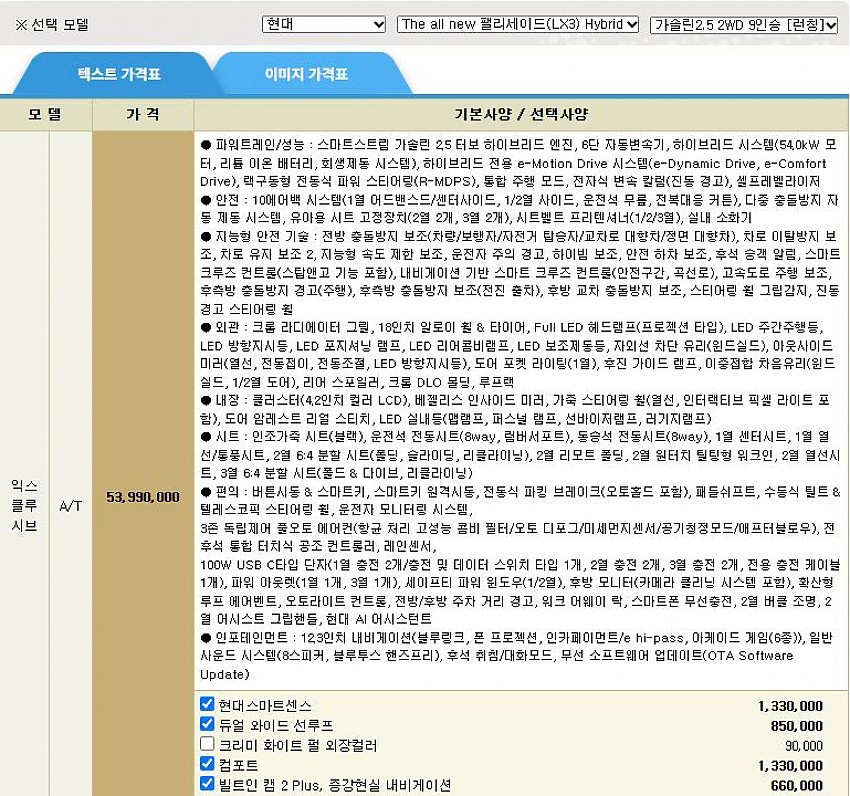
Task: Click the 850,000 sunroof option price
Action: 797,725
